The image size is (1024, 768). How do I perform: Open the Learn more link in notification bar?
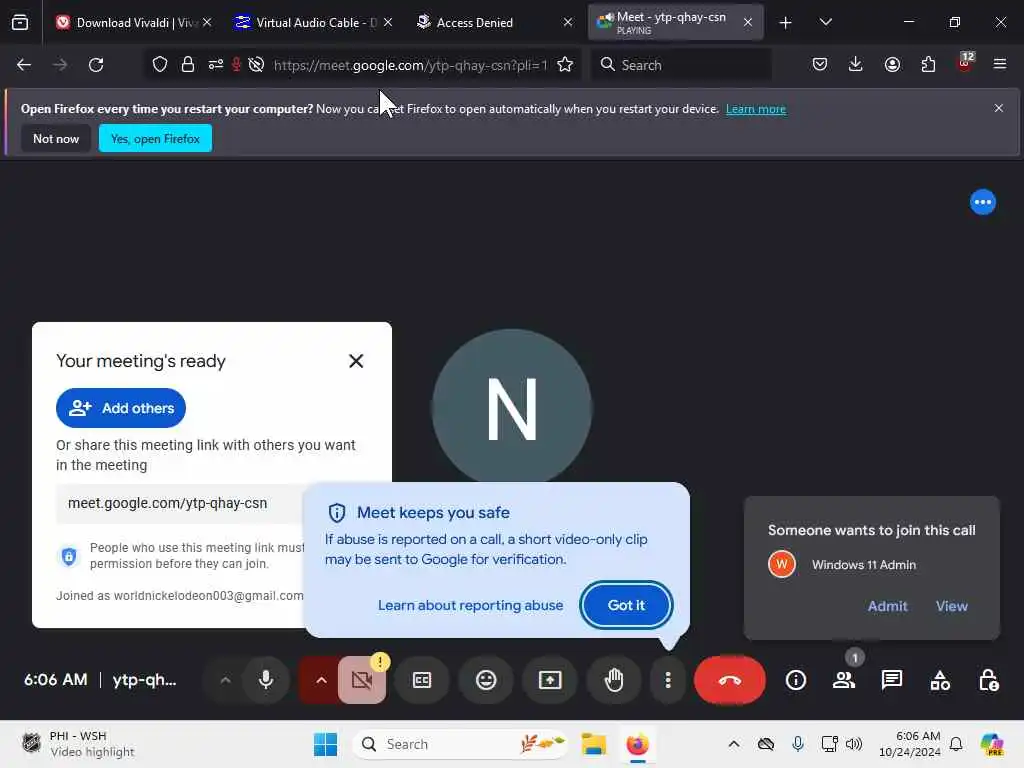(x=756, y=109)
